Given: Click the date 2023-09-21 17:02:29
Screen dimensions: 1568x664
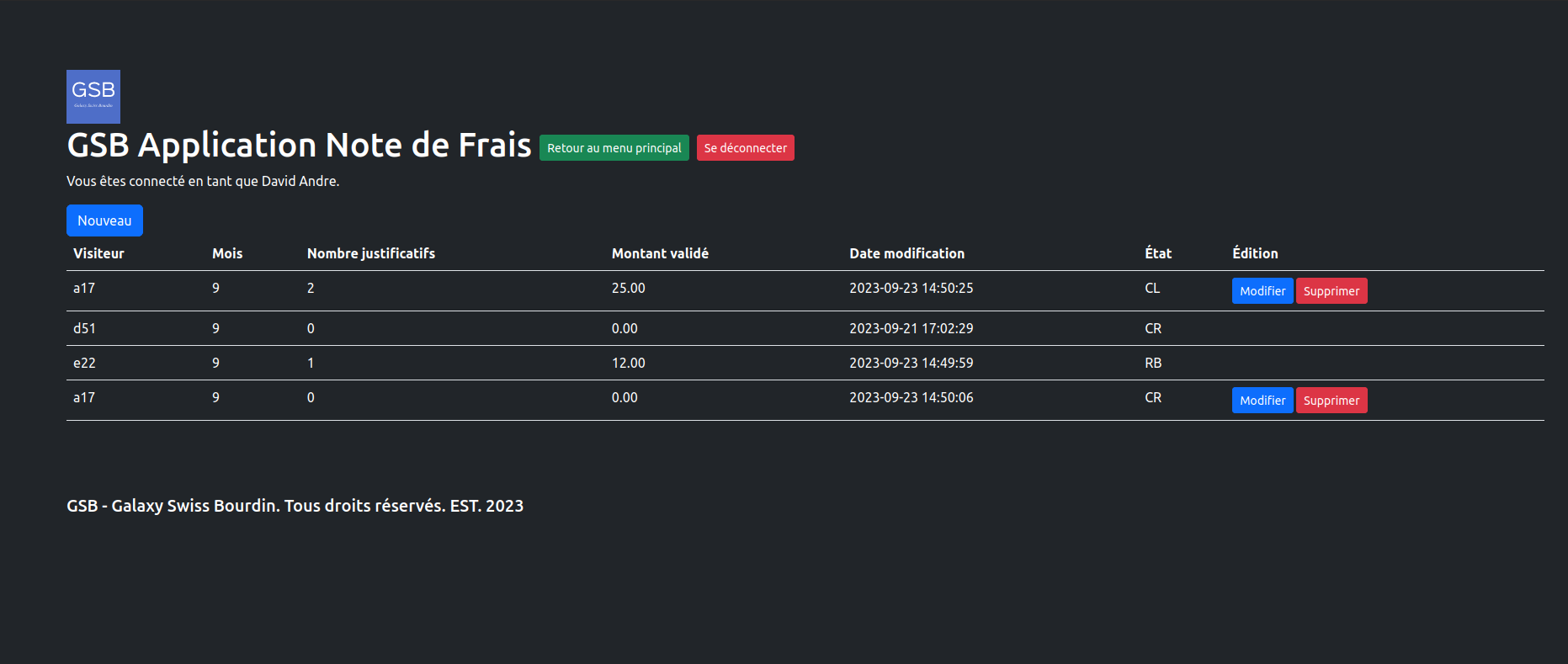Looking at the screenshot, I should 912,328.
